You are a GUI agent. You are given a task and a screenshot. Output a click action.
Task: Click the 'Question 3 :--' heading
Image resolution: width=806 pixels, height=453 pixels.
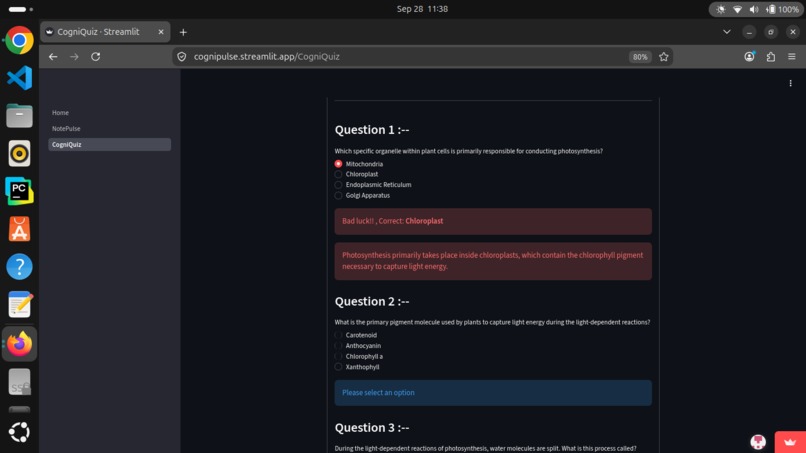(x=372, y=427)
